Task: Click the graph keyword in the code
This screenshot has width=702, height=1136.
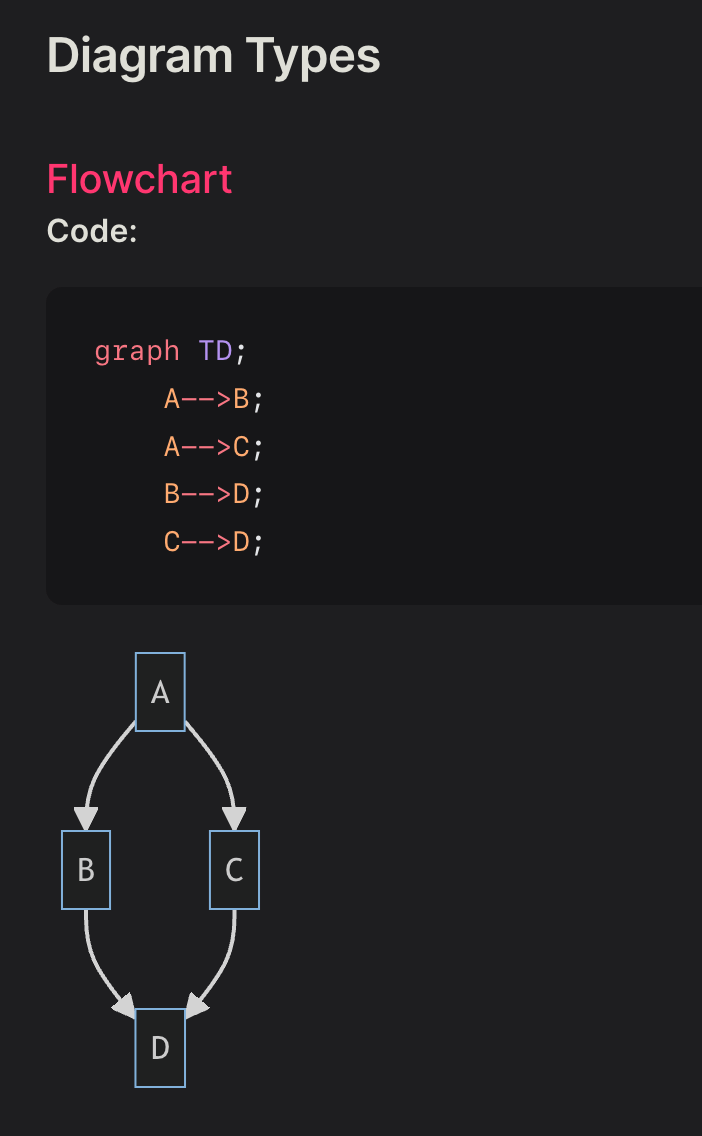Action: (x=137, y=352)
